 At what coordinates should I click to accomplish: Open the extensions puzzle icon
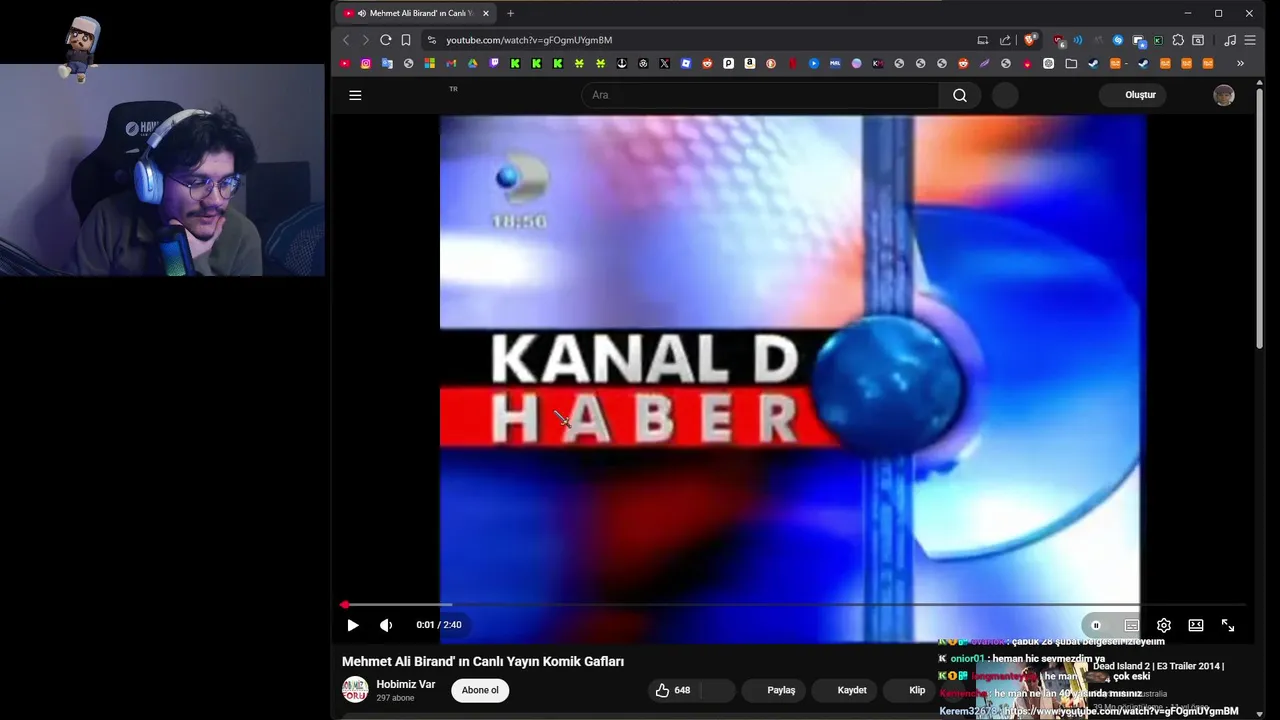click(x=1178, y=40)
